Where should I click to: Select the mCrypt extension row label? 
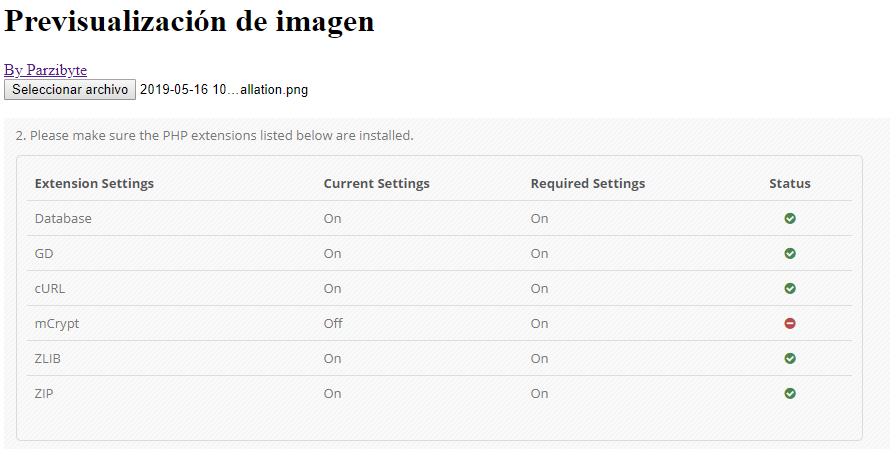click(x=57, y=323)
